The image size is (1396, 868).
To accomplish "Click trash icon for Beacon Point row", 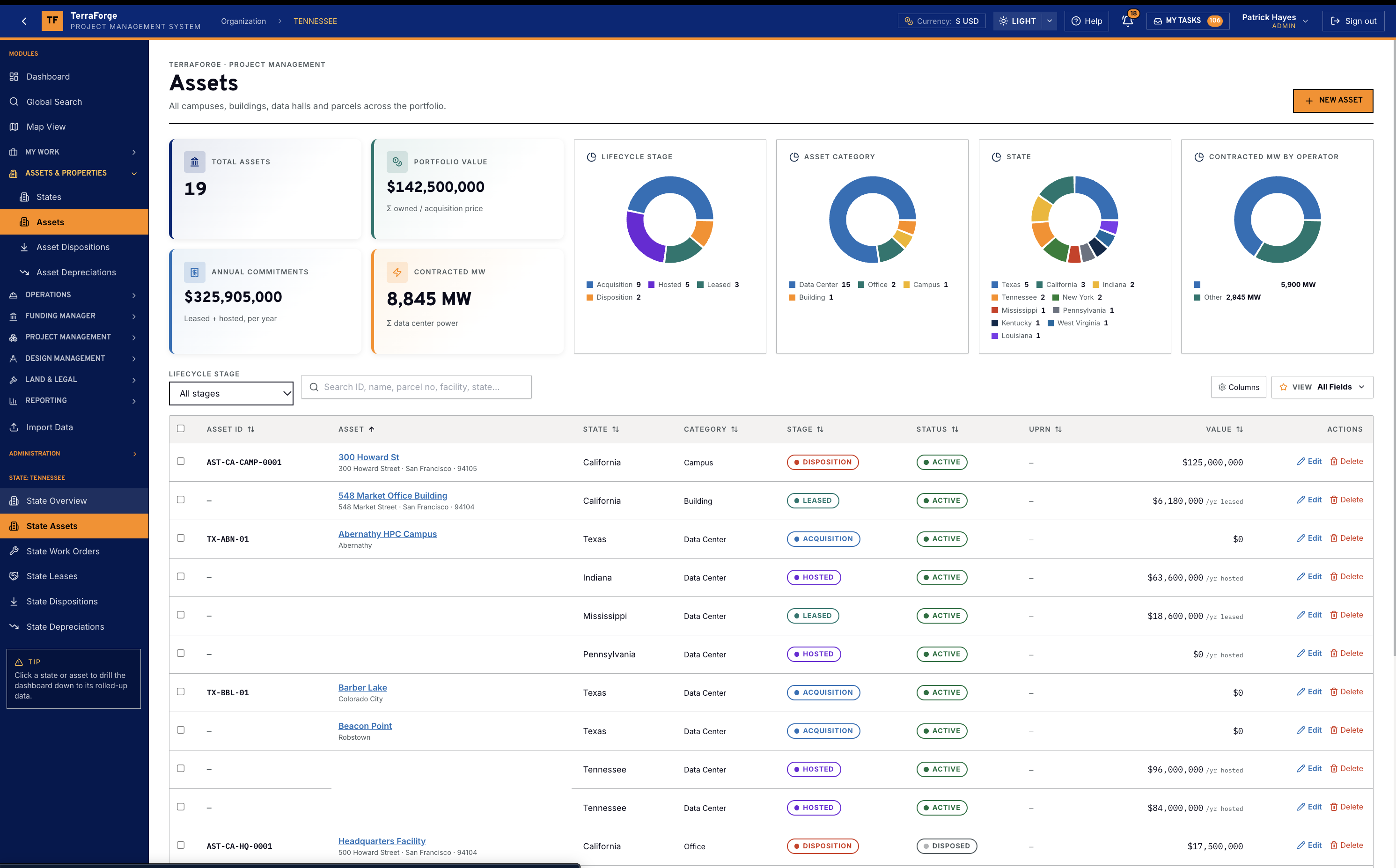I will pos(1333,730).
